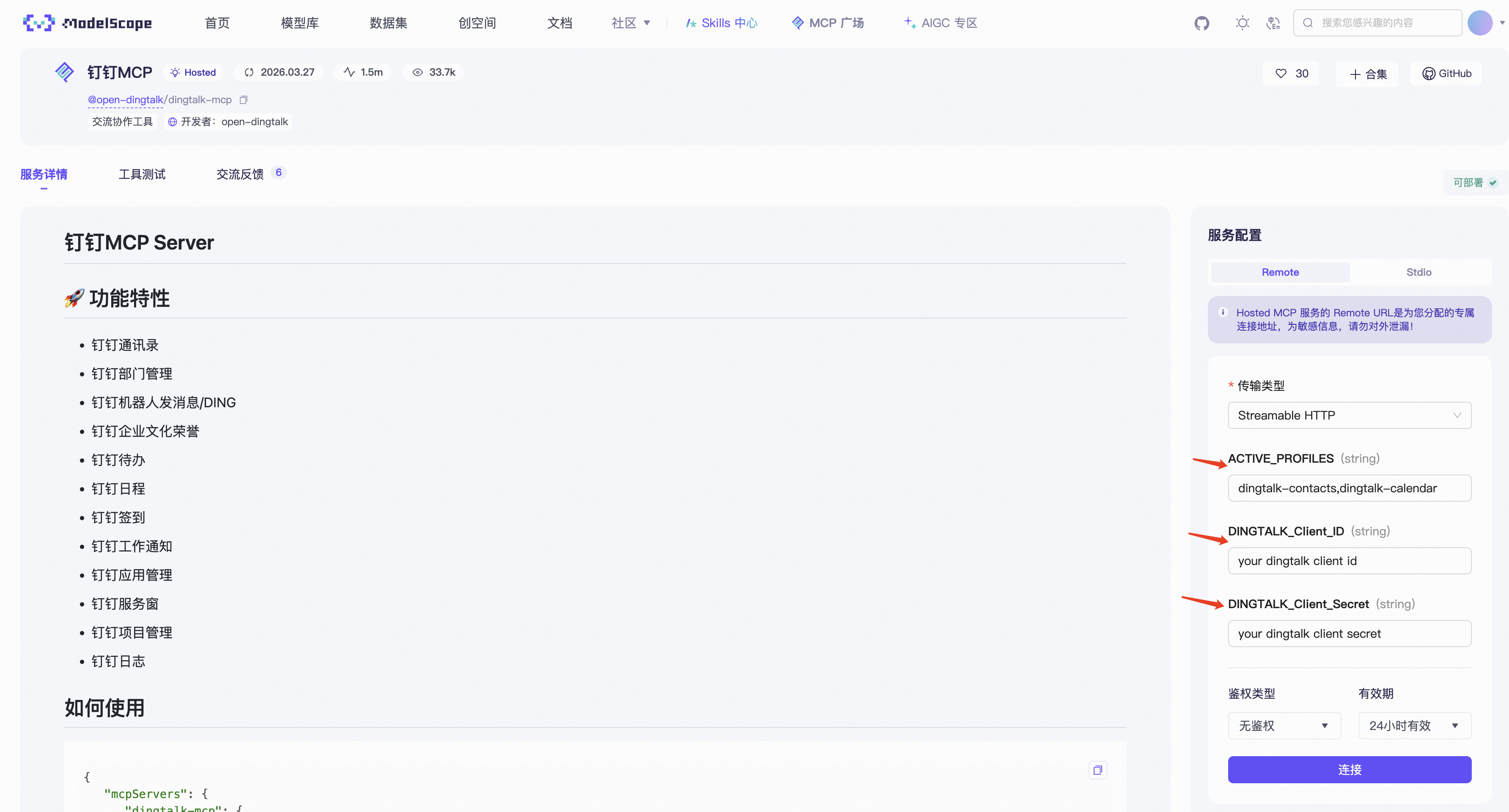
Task: Open the 交流反馈 tab
Action: click(240, 174)
